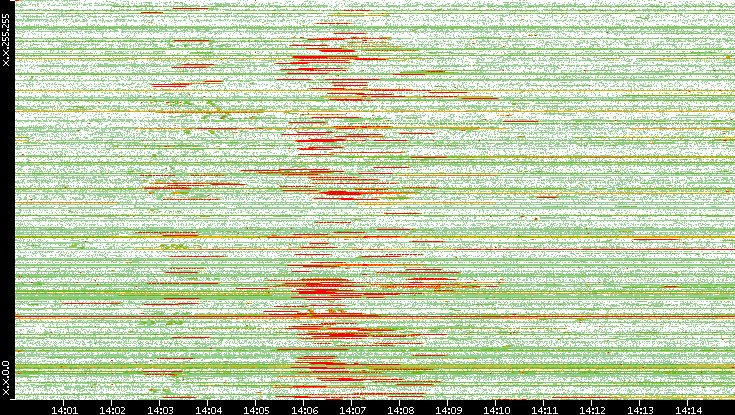The image size is (735, 415).
Task: Click the 14:13 time axis label
Action: pyautogui.click(x=639, y=410)
